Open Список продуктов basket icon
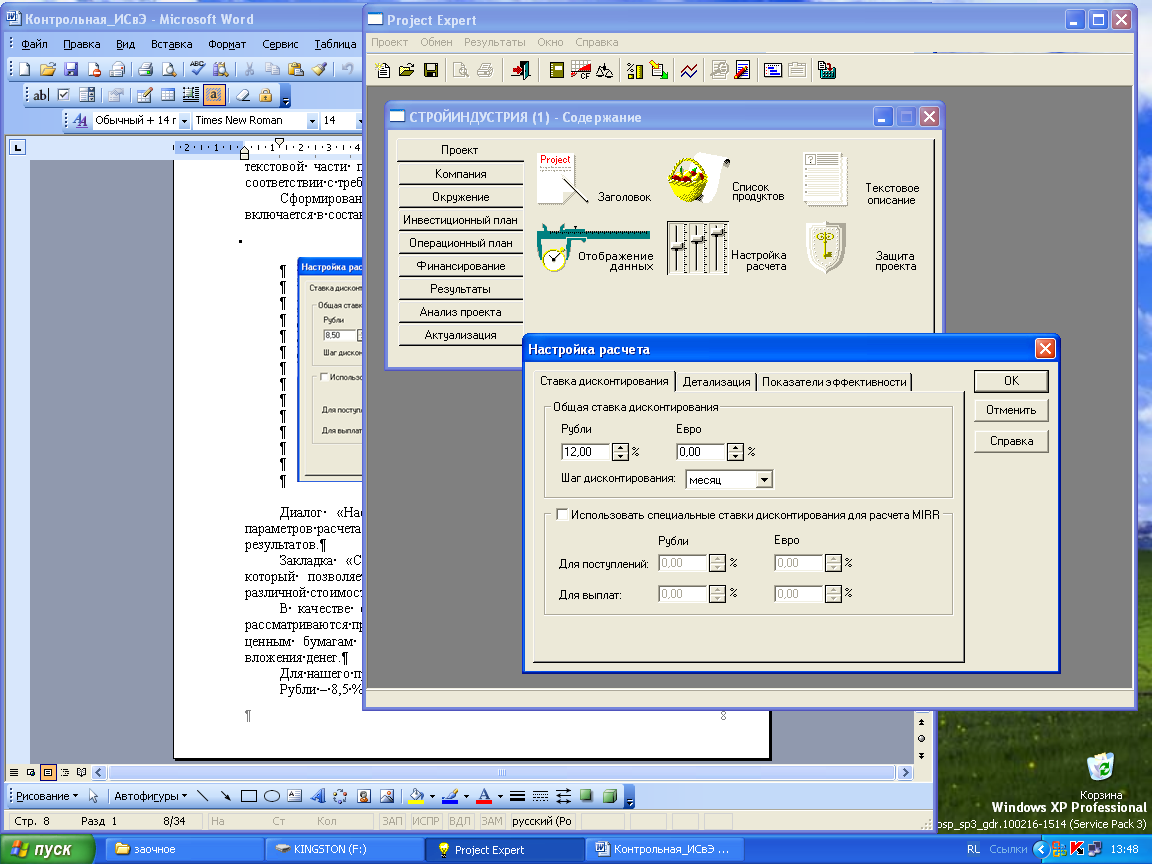Viewport: 1152px width, 864px height. pyautogui.click(x=697, y=179)
